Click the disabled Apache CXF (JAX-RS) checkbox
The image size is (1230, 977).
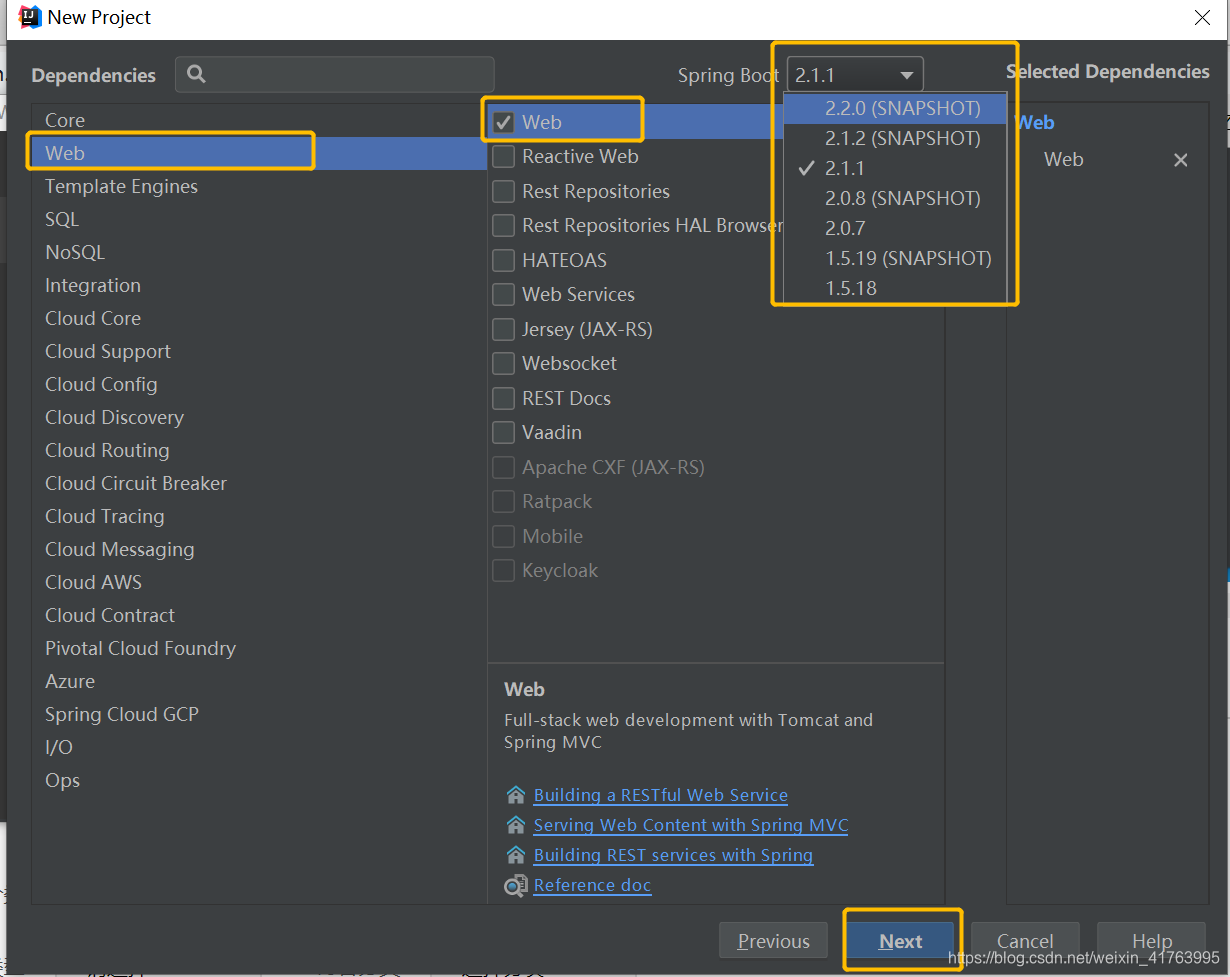click(504, 468)
